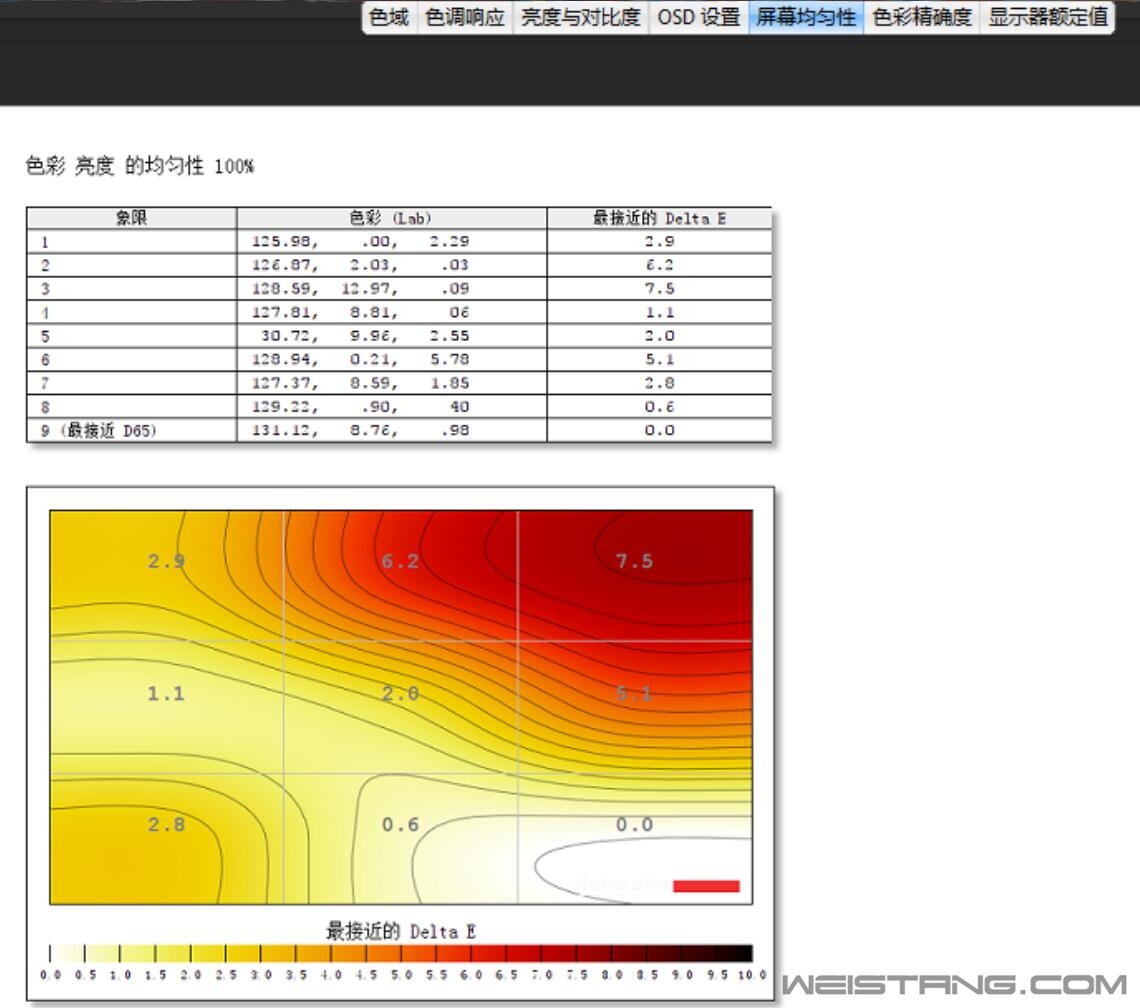Switch to the 色调响应 tab
1140x1008 pixels.
point(465,17)
